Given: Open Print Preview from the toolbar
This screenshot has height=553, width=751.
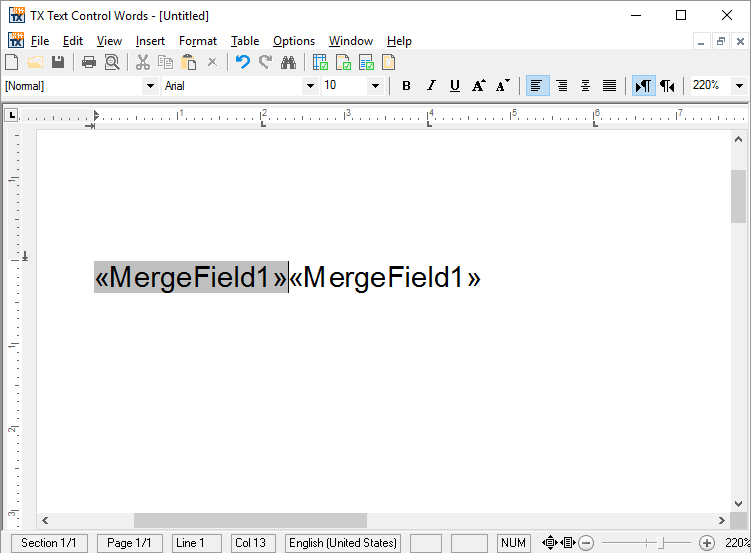Looking at the screenshot, I should coord(112,62).
